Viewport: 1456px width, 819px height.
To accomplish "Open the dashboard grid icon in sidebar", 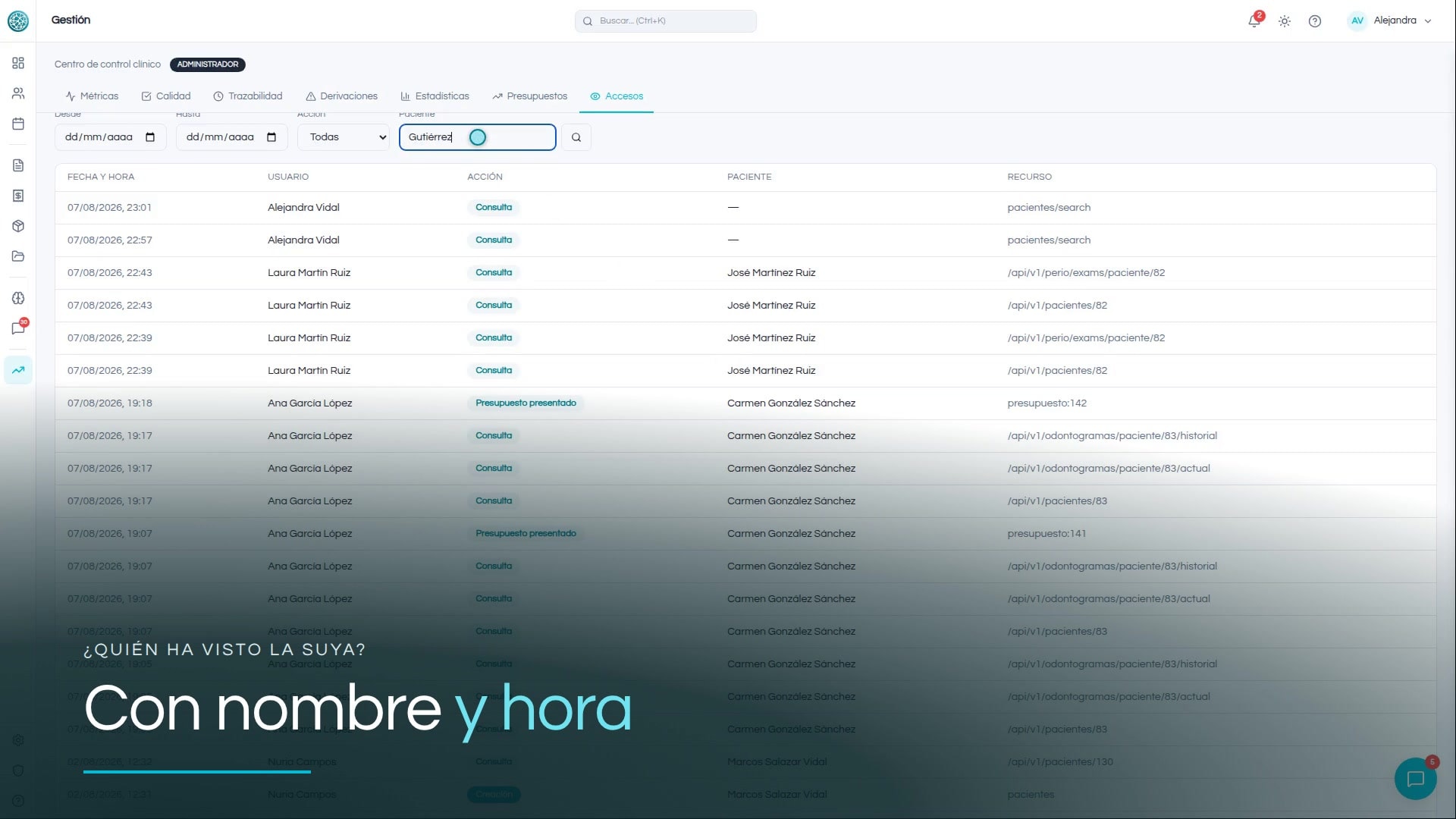I will (x=18, y=63).
